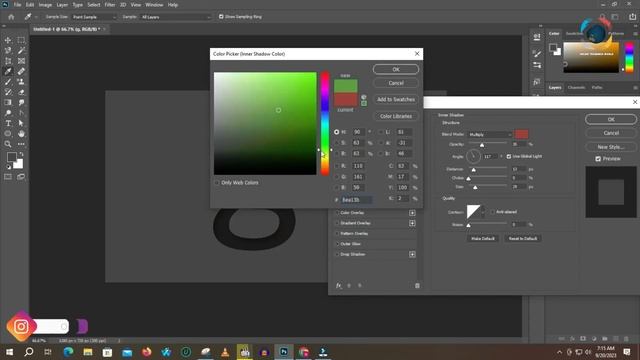Select the Path Selection tool
This screenshot has height=360, width=640.
[21, 123]
